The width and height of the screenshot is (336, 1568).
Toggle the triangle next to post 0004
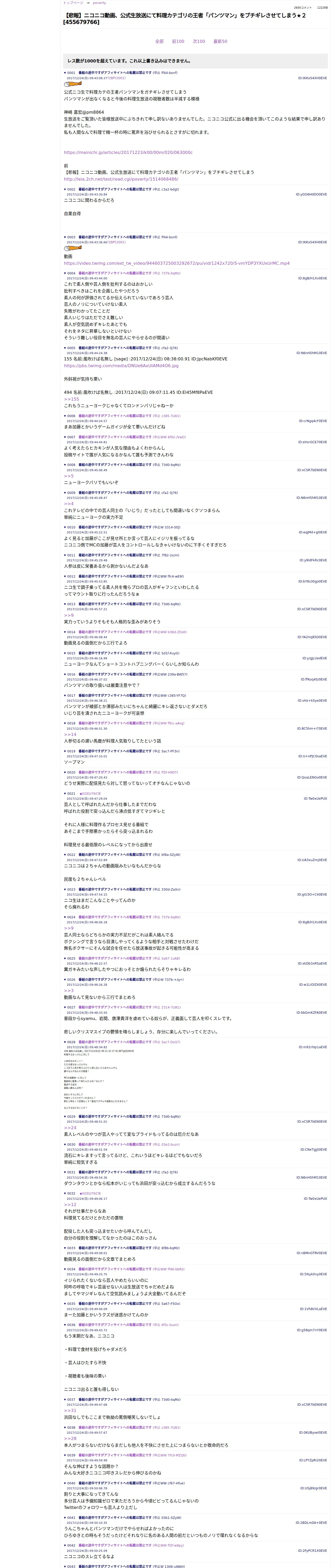pyautogui.click(x=65, y=273)
